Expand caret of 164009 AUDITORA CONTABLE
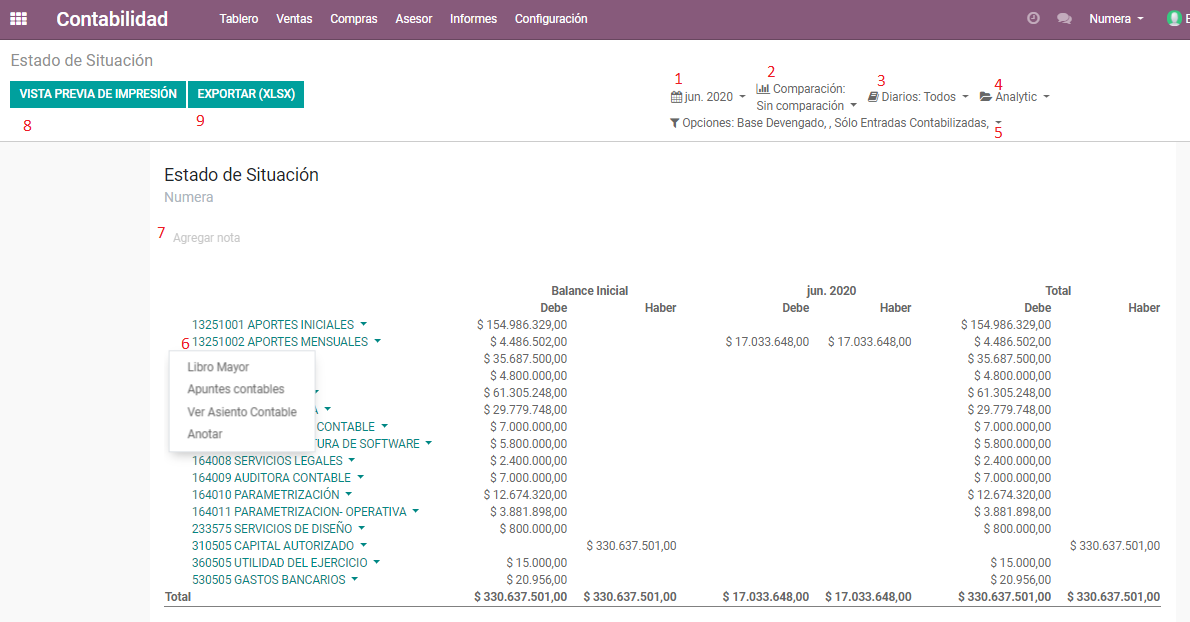This screenshot has height=622, width=1190. tap(360, 478)
